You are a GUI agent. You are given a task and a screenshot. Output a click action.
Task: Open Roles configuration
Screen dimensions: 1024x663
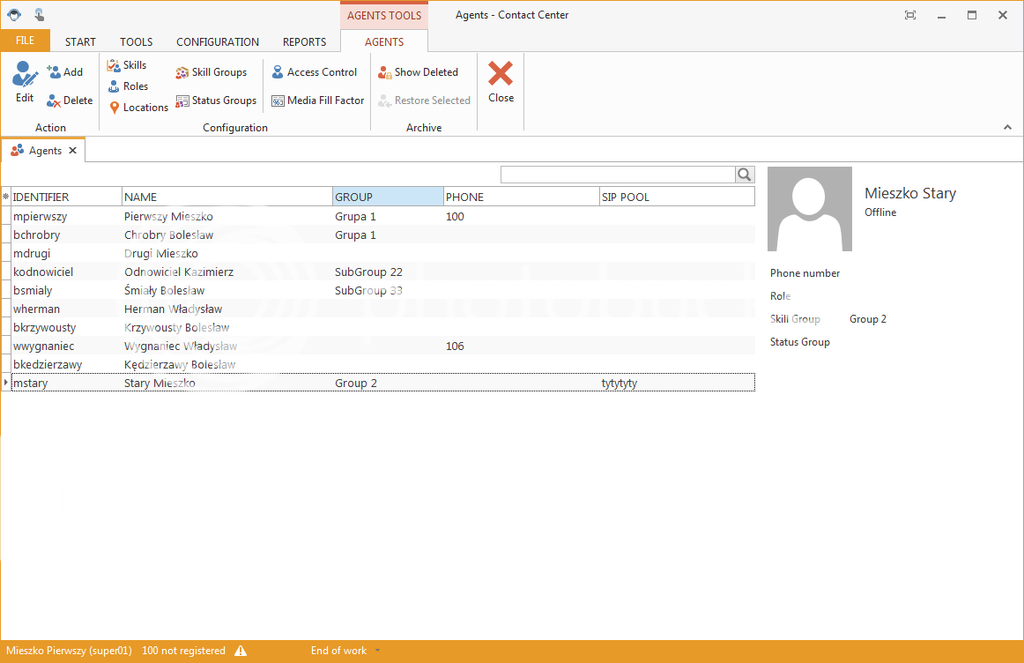tap(128, 86)
